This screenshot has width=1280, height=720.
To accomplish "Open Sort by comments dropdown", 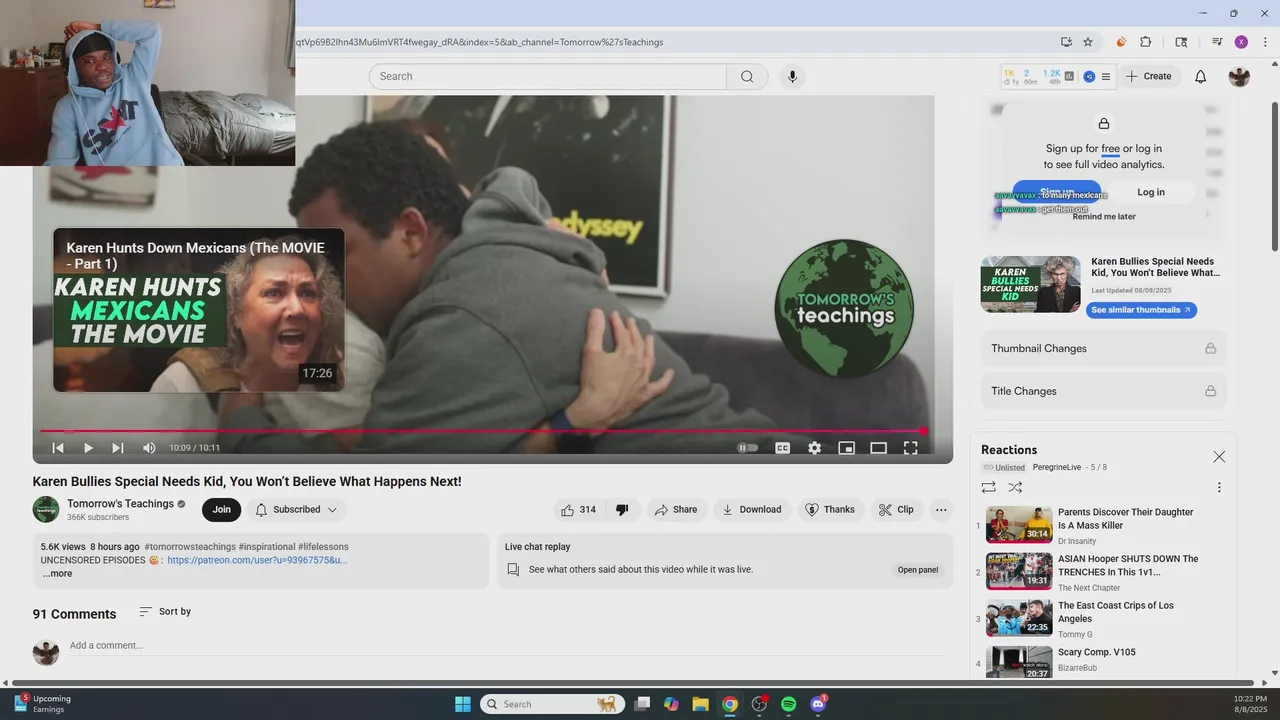I will coord(165,612).
